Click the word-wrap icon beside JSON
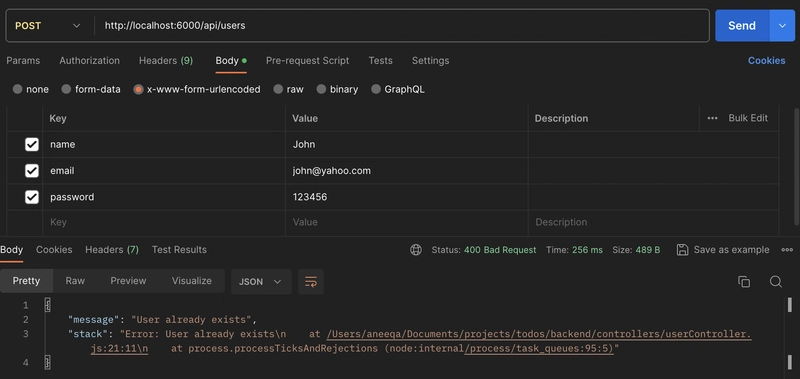800x379 pixels. click(x=311, y=282)
